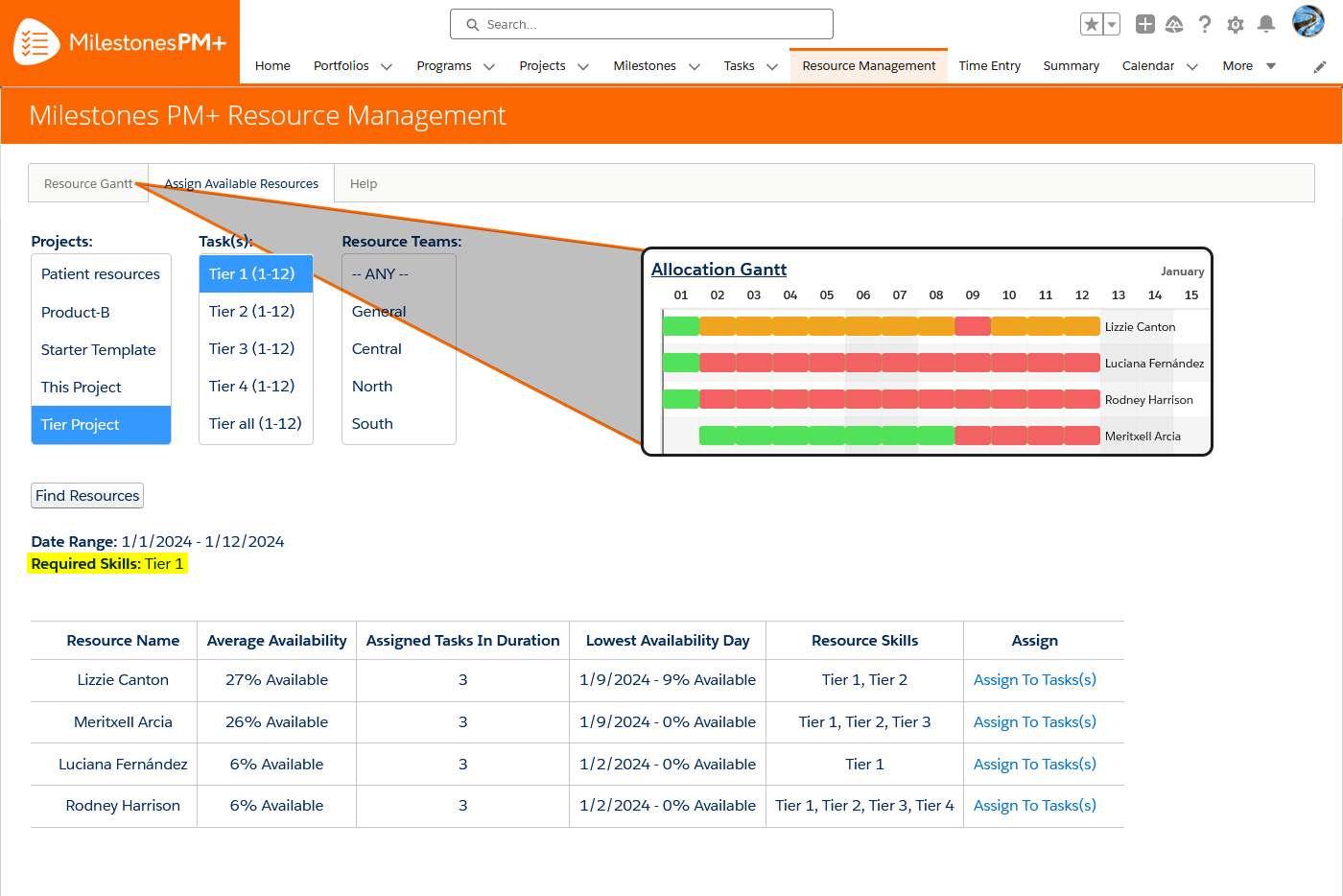Open the Time Entry navigation item

989,65
